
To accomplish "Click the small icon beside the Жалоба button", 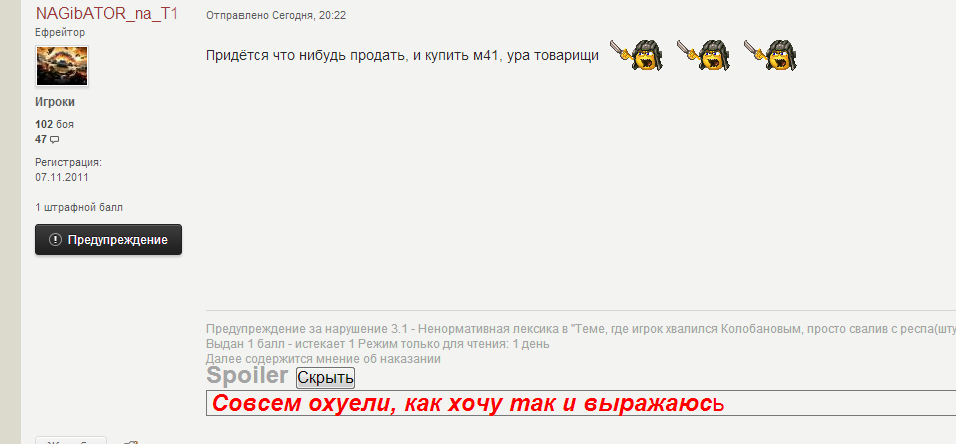I will click(130, 442).
